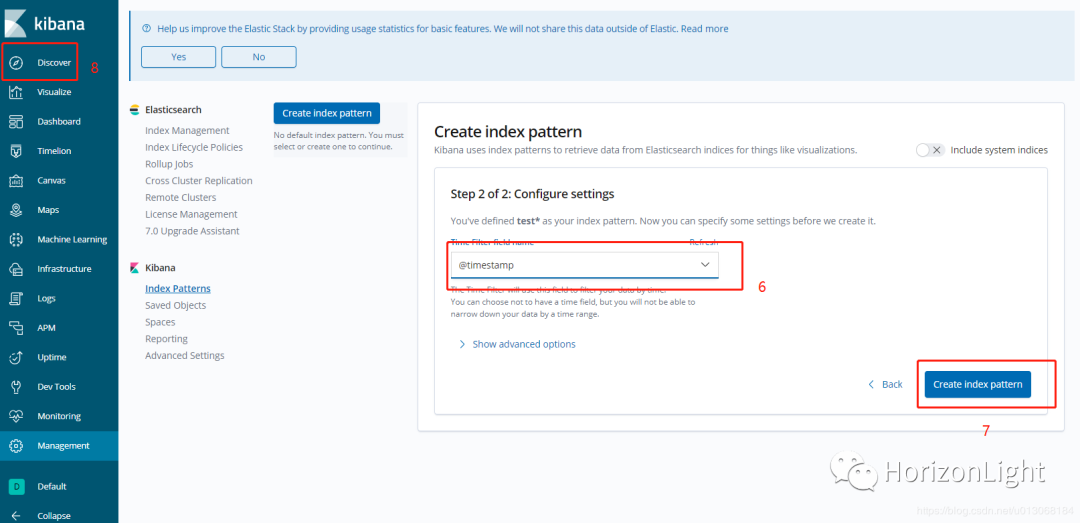The height and width of the screenshot is (523, 1080).
Task: Open the Timelion icon
Action: pos(17,152)
